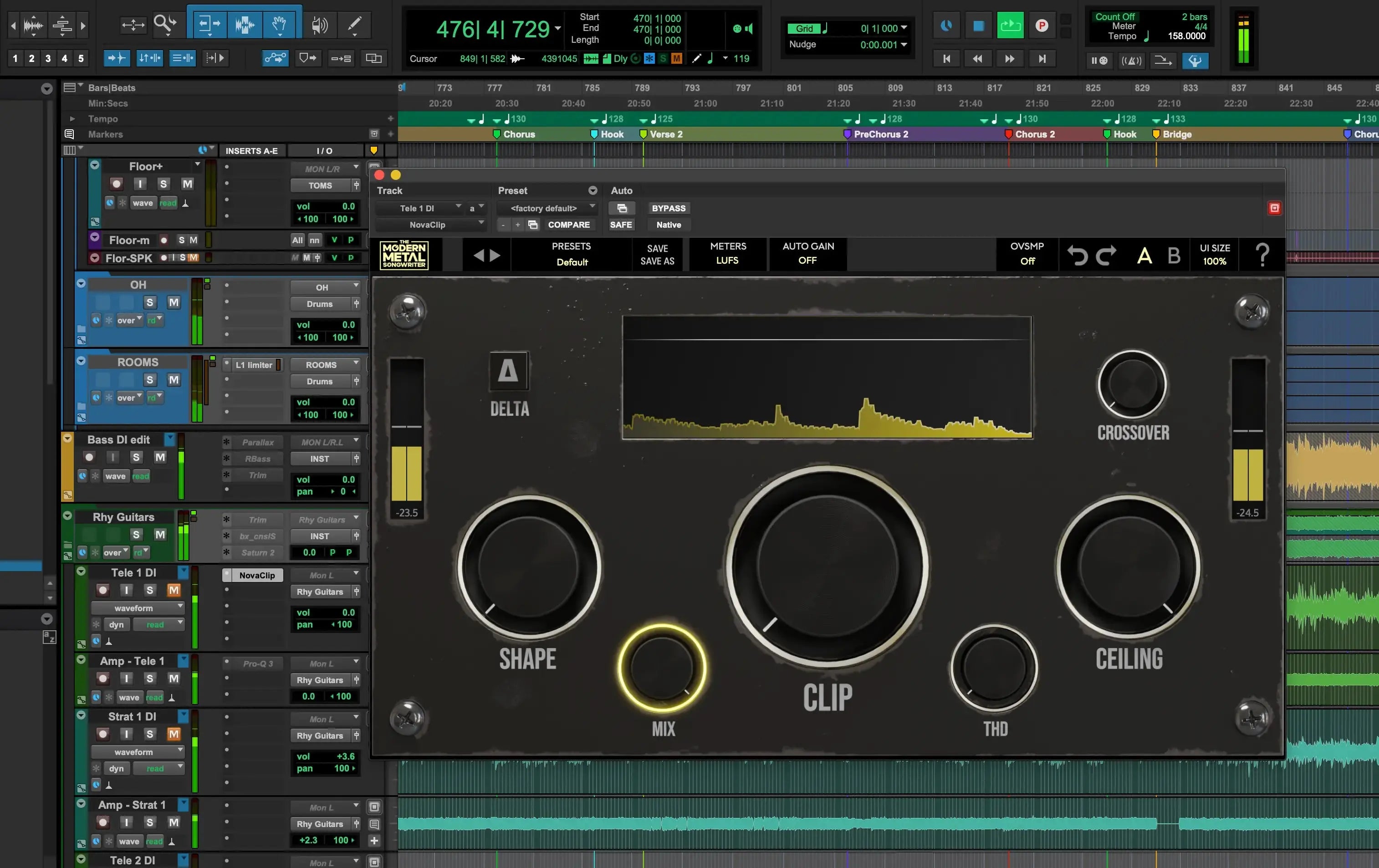Click the undo arrow in NovaClip
Screen dimensions: 1379x868
[1077, 255]
